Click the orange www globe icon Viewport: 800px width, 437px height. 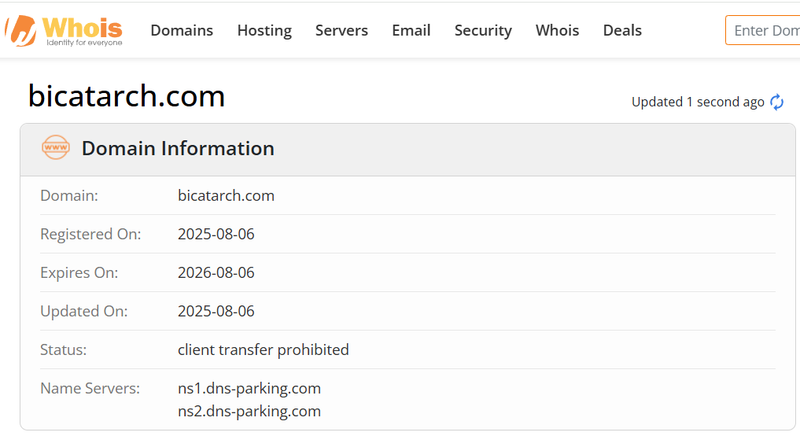[56, 147]
